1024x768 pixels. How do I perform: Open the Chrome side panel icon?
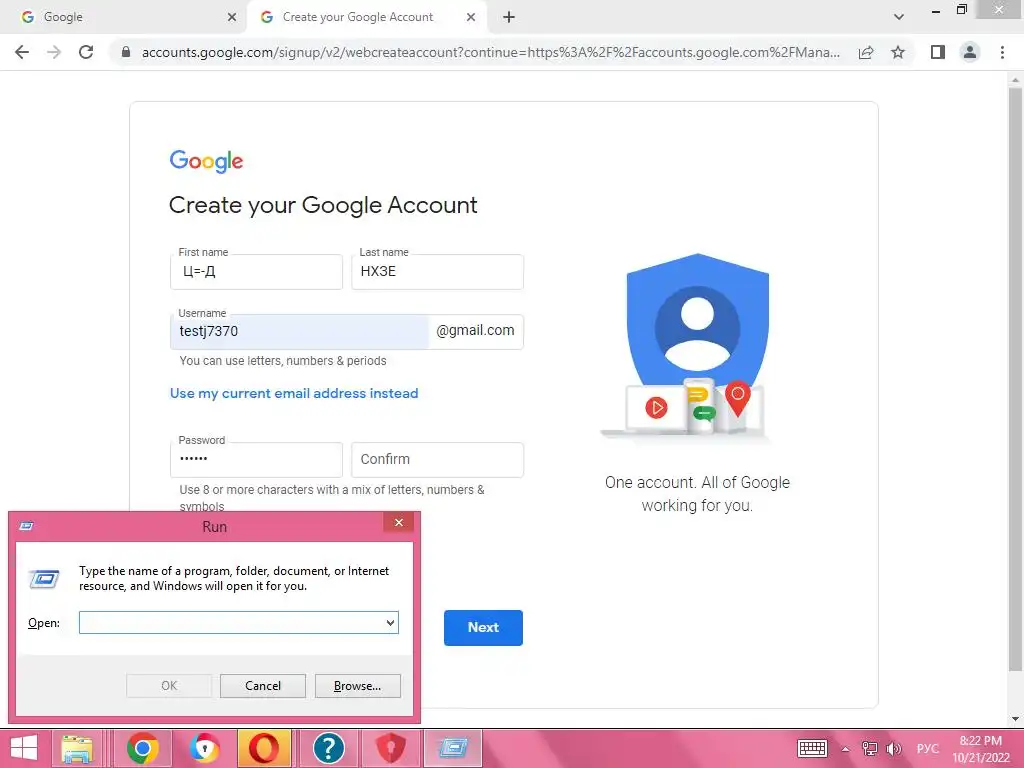[x=938, y=52]
